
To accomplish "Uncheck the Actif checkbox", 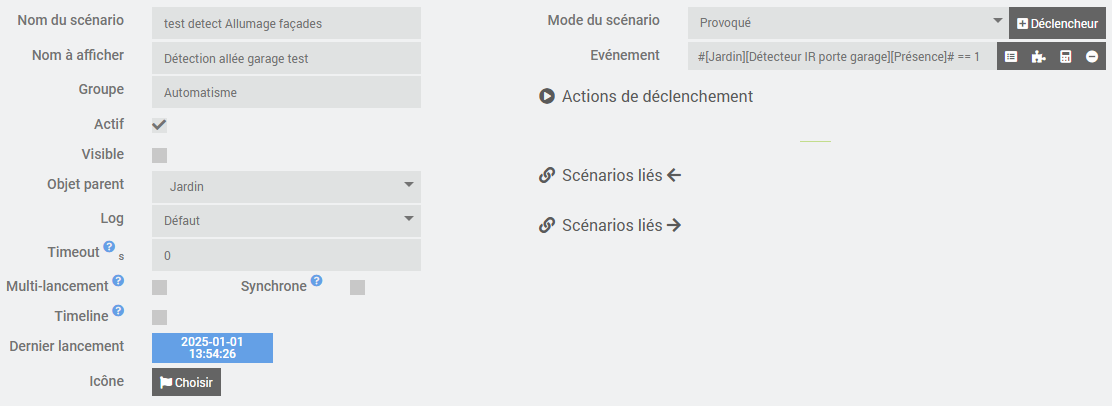I will 159,125.
